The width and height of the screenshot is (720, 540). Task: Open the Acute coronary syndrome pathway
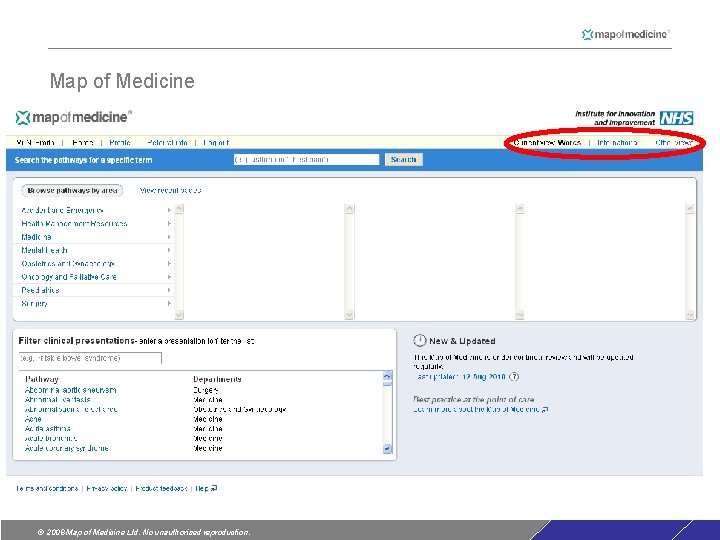[67, 448]
